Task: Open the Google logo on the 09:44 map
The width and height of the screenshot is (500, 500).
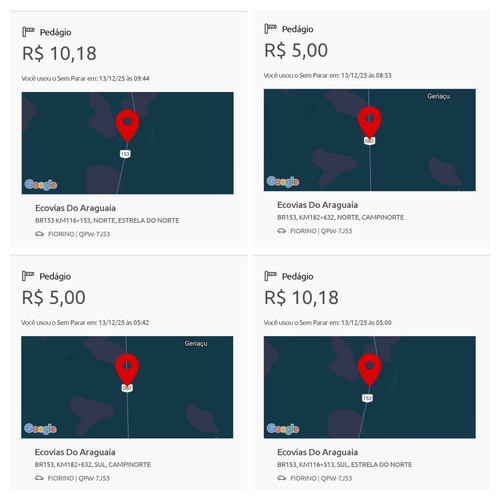Action: click(x=41, y=184)
